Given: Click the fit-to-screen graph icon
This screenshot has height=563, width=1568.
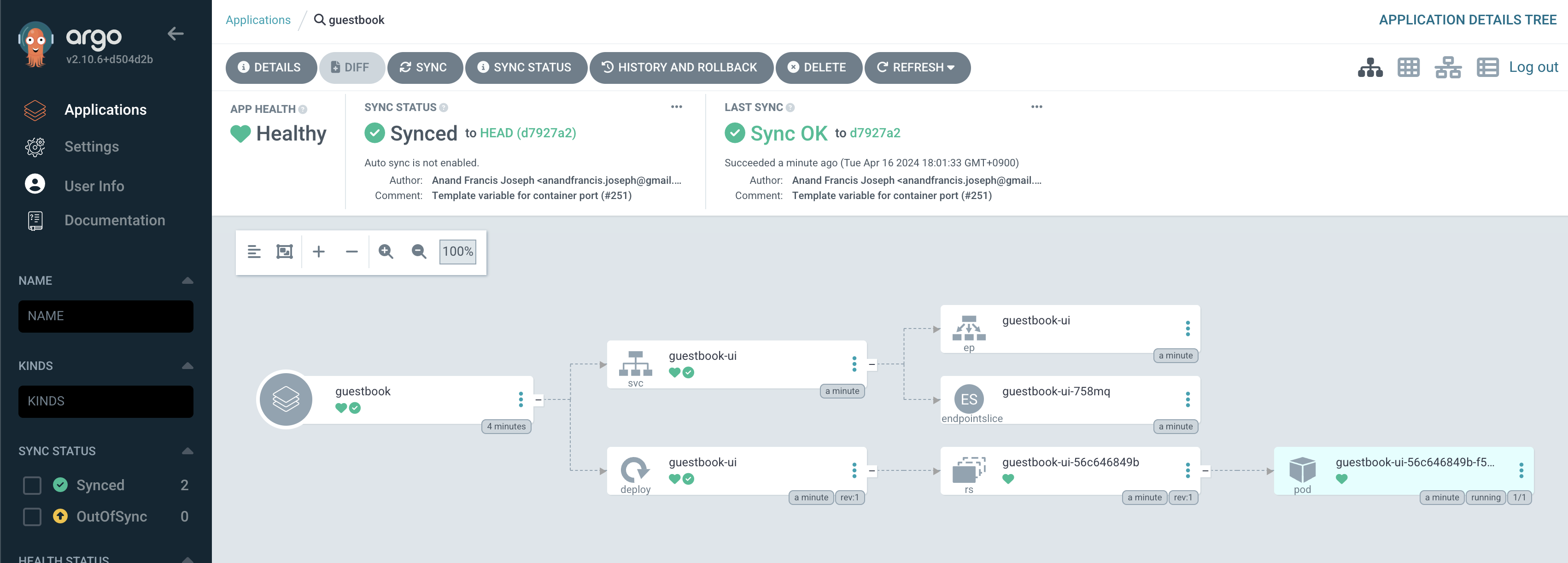Looking at the screenshot, I should (284, 252).
